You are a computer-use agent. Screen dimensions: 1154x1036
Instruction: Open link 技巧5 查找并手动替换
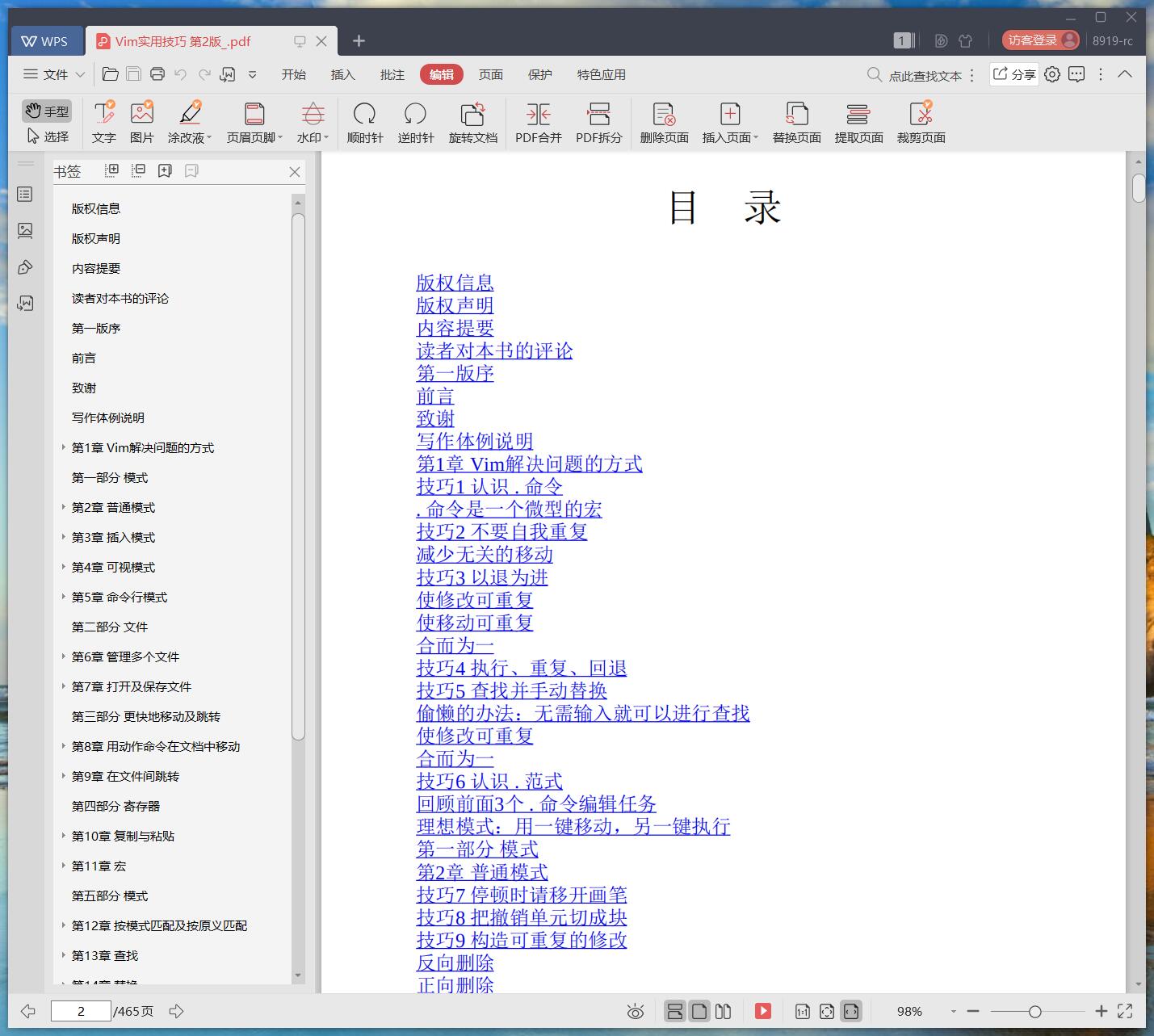[x=511, y=690]
